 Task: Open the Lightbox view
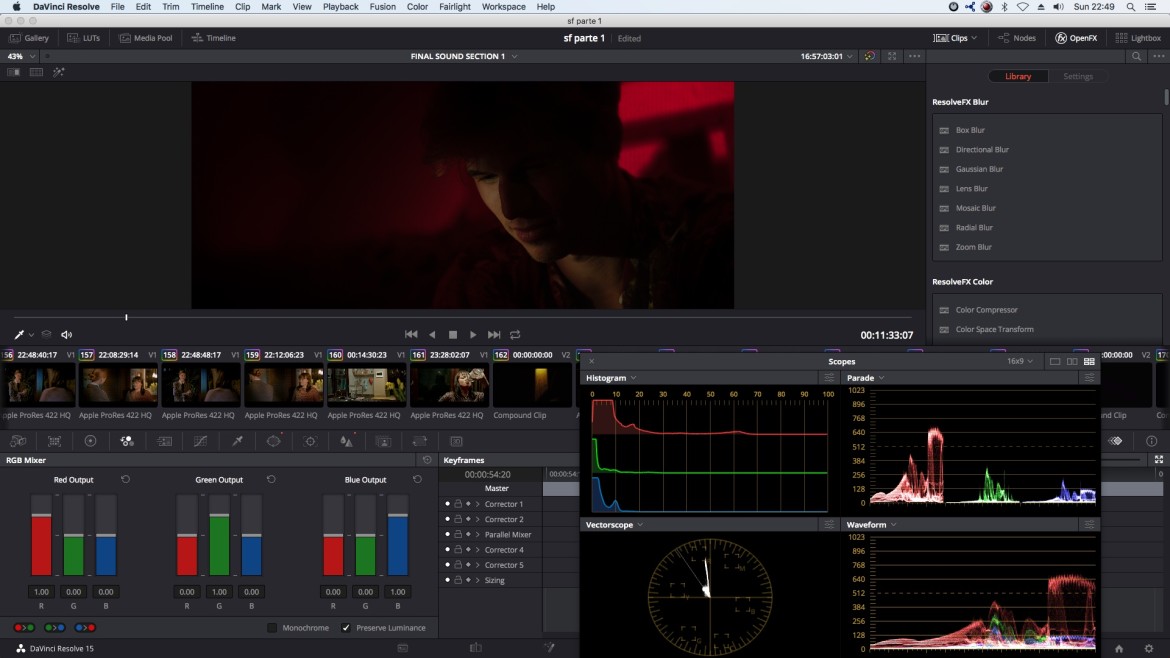pos(1138,38)
